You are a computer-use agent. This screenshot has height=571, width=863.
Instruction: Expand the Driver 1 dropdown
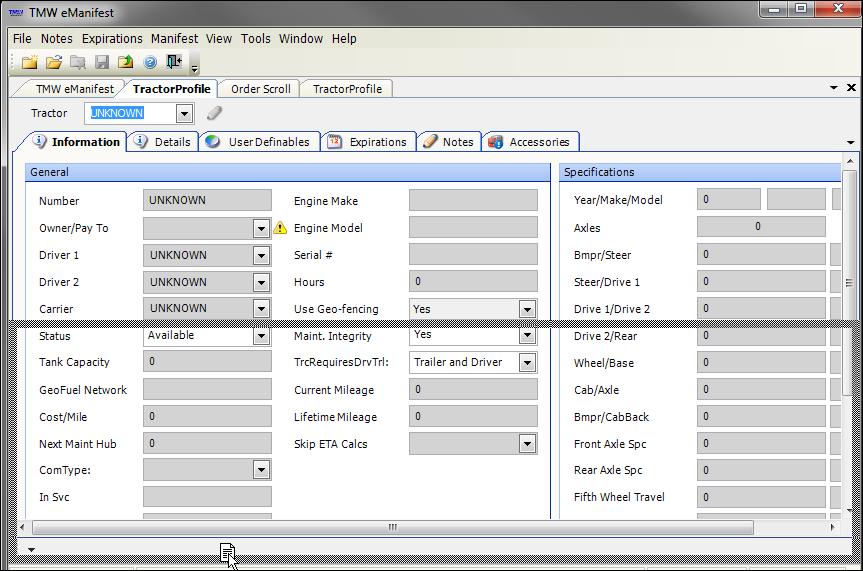[x=262, y=255]
